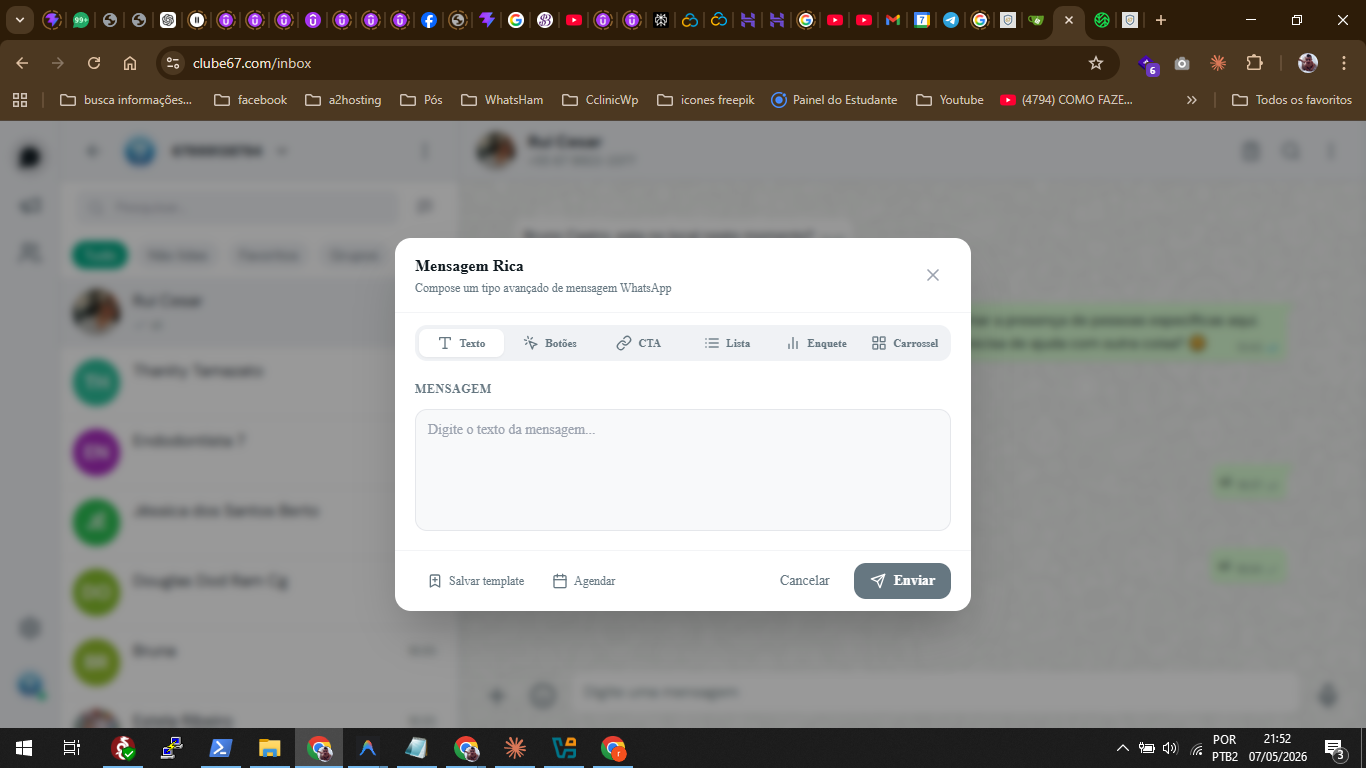Open Task View on the taskbar
The width and height of the screenshot is (1366, 768).
[72, 748]
